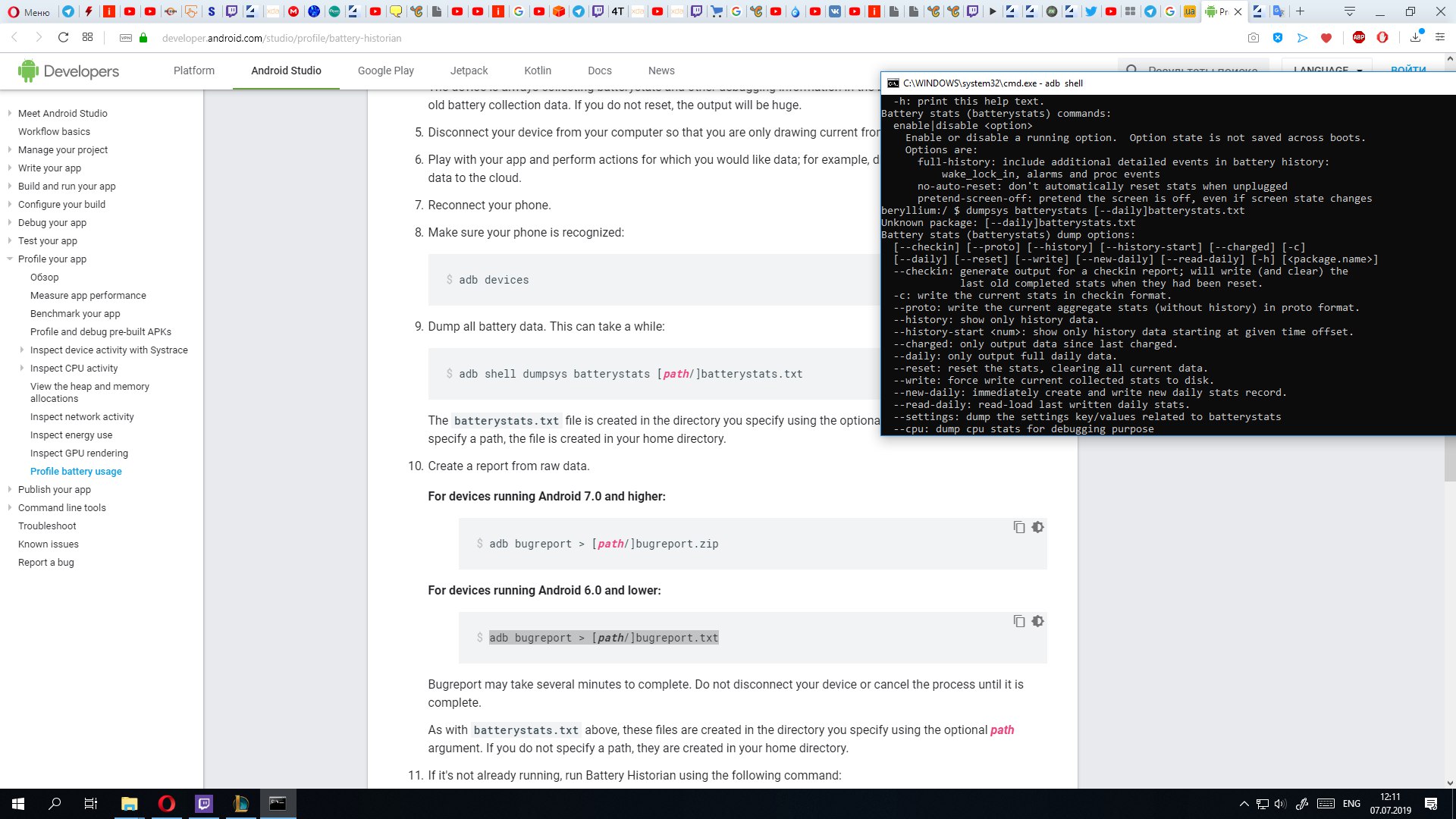This screenshot has width=1456, height=819.
Task: Open the red Opera extension icon
Action: 1382,38
